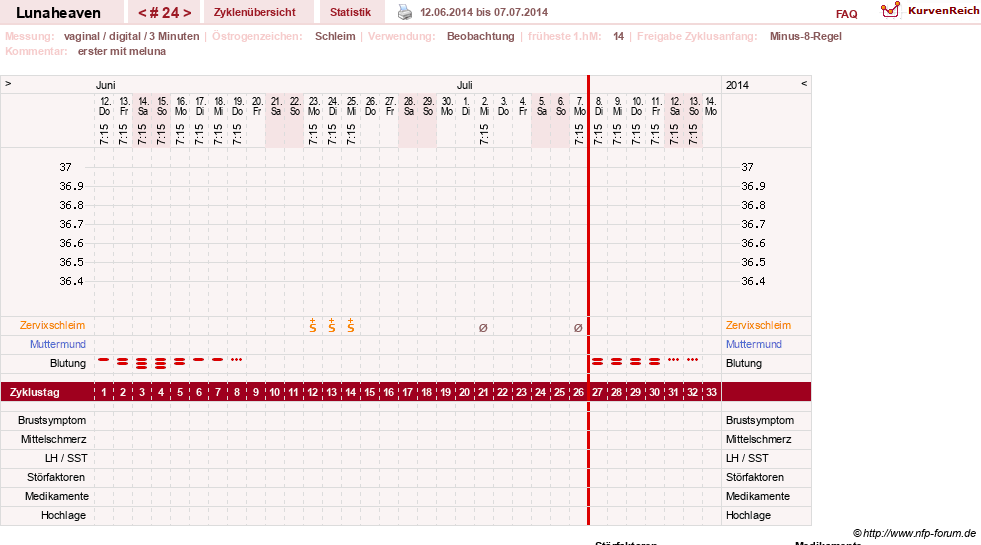
Task: Click date header 7. Mo
Action: click(x=579, y=106)
